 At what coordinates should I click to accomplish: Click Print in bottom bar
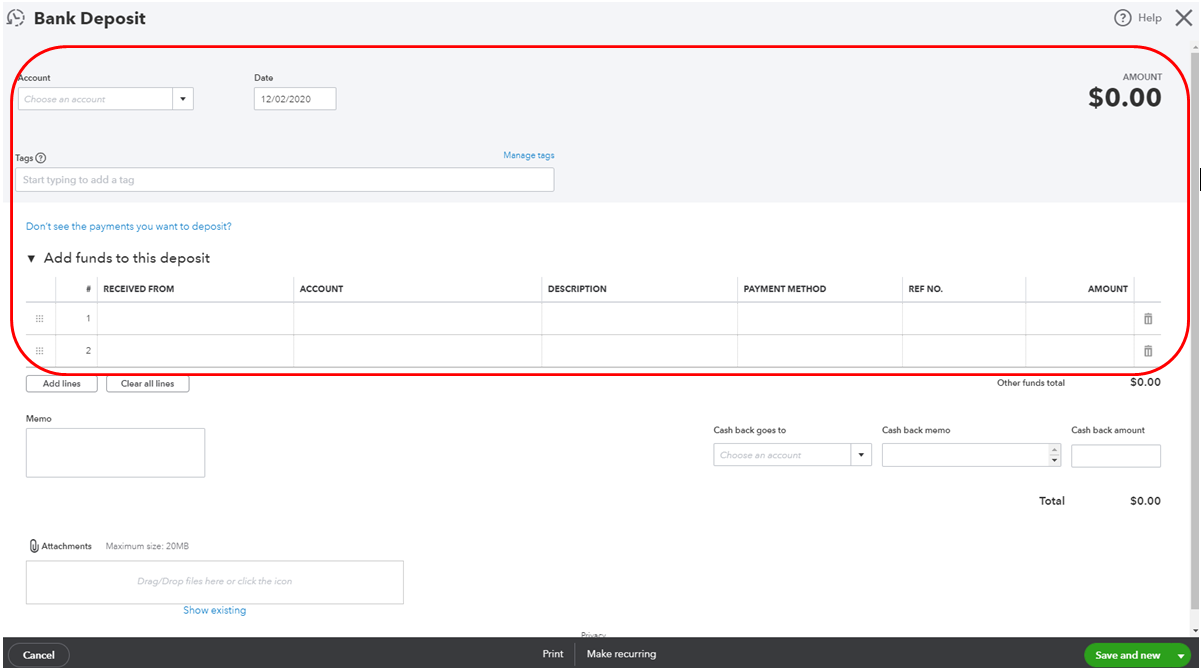point(553,654)
